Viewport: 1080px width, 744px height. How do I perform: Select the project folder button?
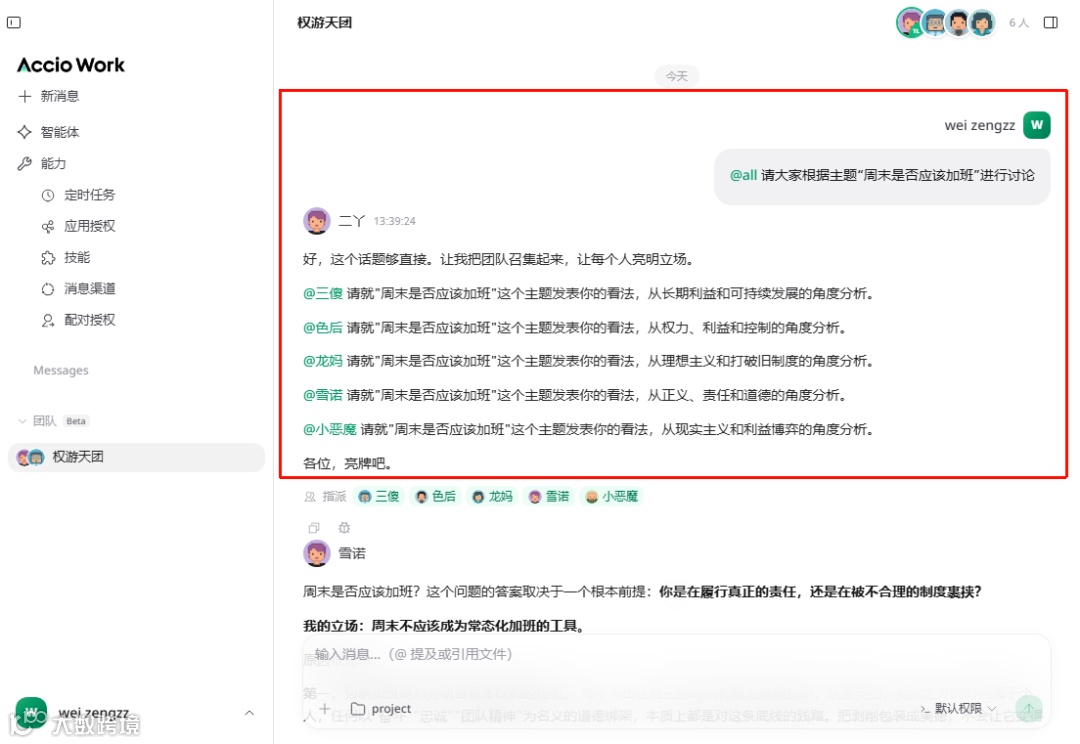point(381,709)
